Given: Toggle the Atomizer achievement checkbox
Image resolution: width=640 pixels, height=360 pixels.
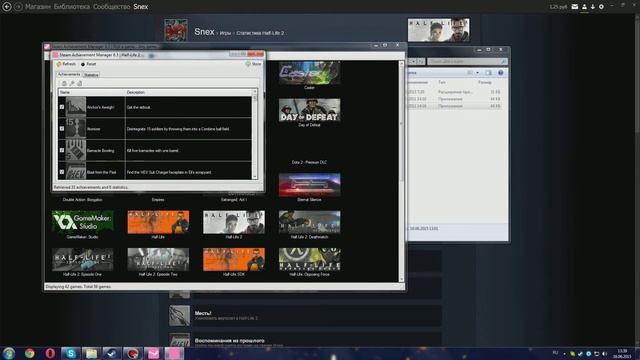Looking at the screenshot, I should tap(62, 129).
